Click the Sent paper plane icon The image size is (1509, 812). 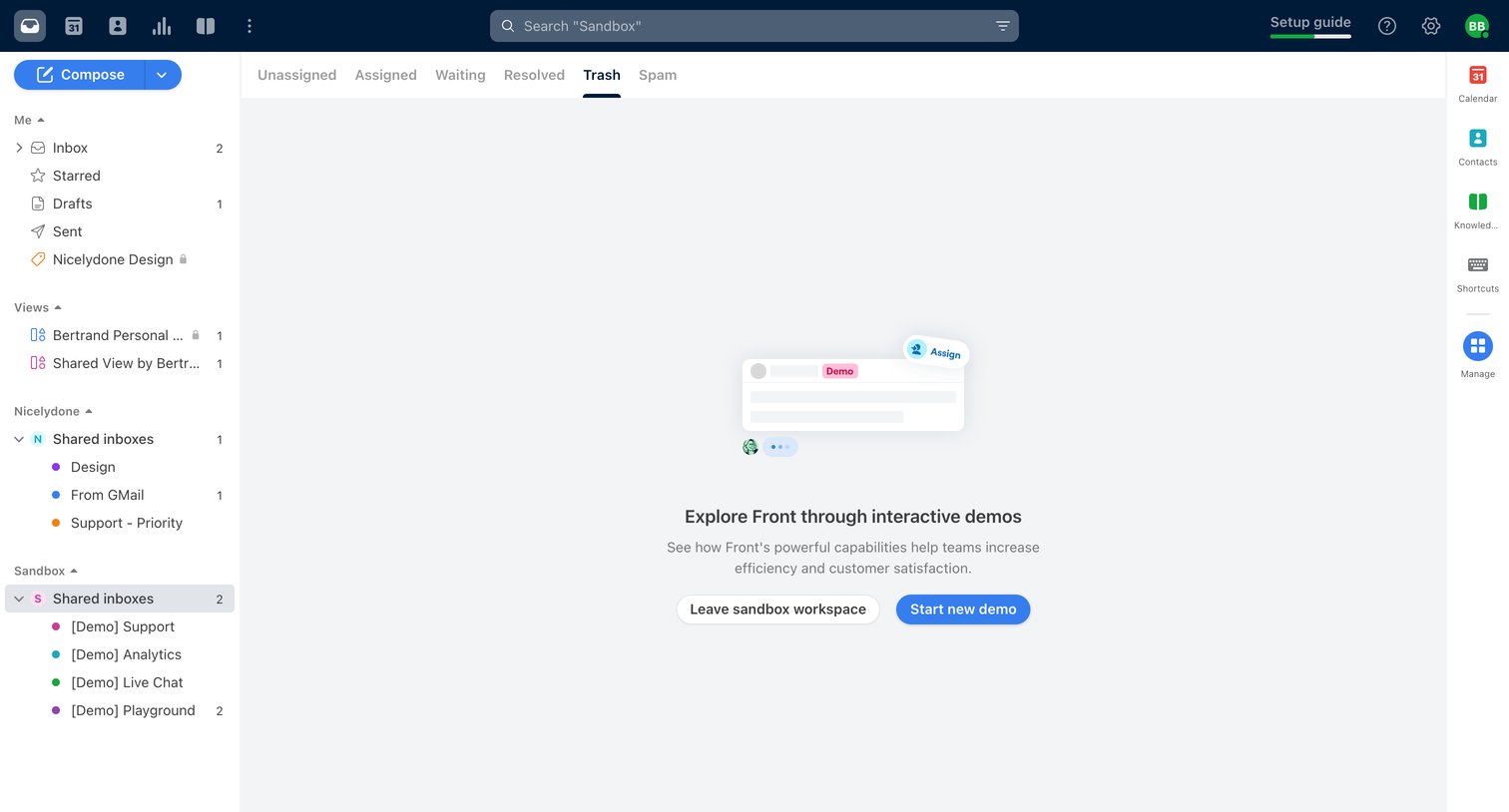[38, 231]
